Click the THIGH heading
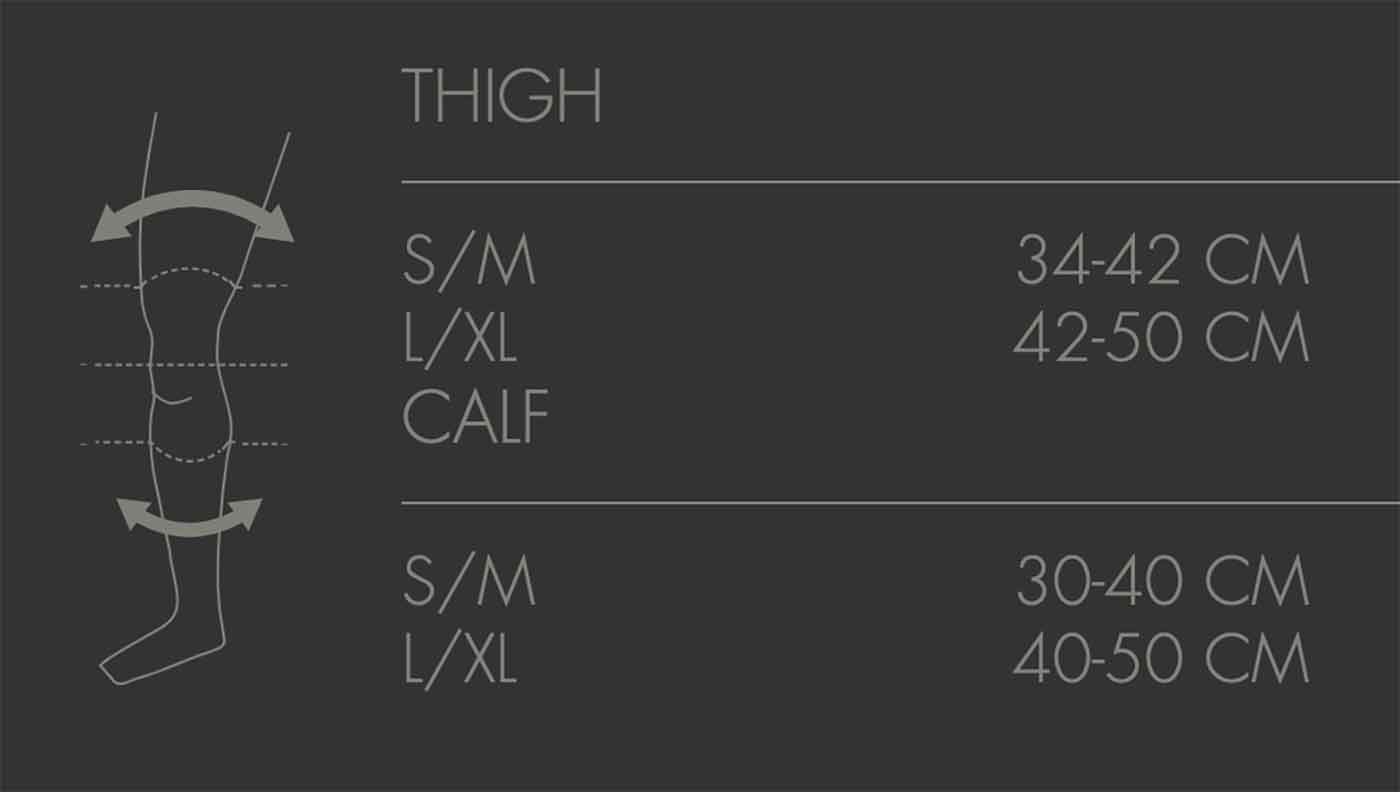Image resolution: width=1400 pixels, height=792 pixels. pos(501,96)
